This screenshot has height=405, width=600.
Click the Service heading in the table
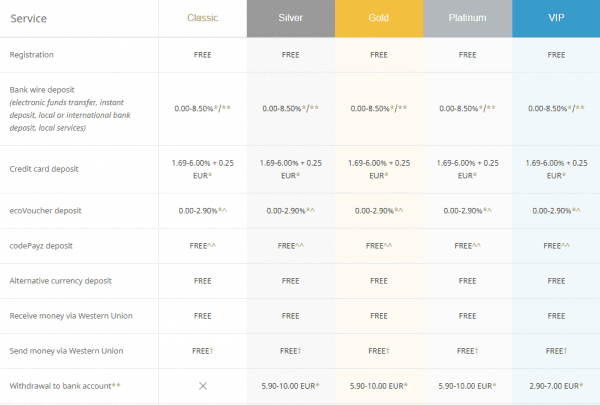click(34, 19)
